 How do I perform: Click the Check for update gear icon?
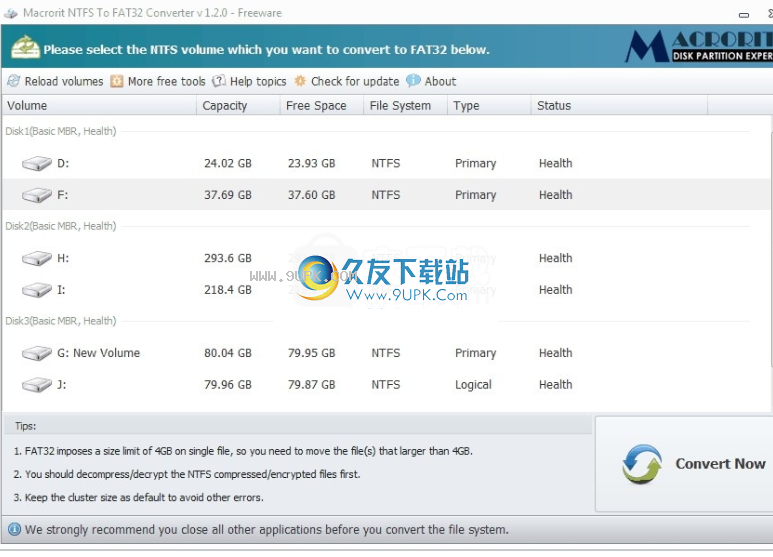[x=300, y=81]
